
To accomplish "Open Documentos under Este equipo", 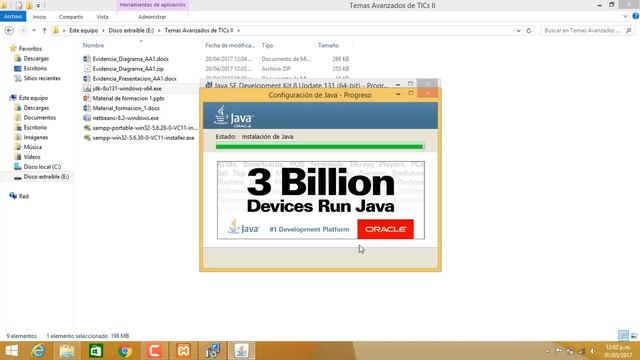I will pos(40,118).
